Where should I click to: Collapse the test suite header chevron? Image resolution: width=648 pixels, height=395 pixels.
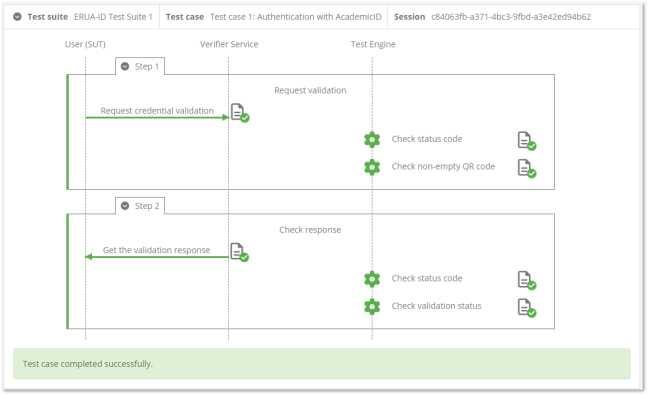(x=17, y=17)
